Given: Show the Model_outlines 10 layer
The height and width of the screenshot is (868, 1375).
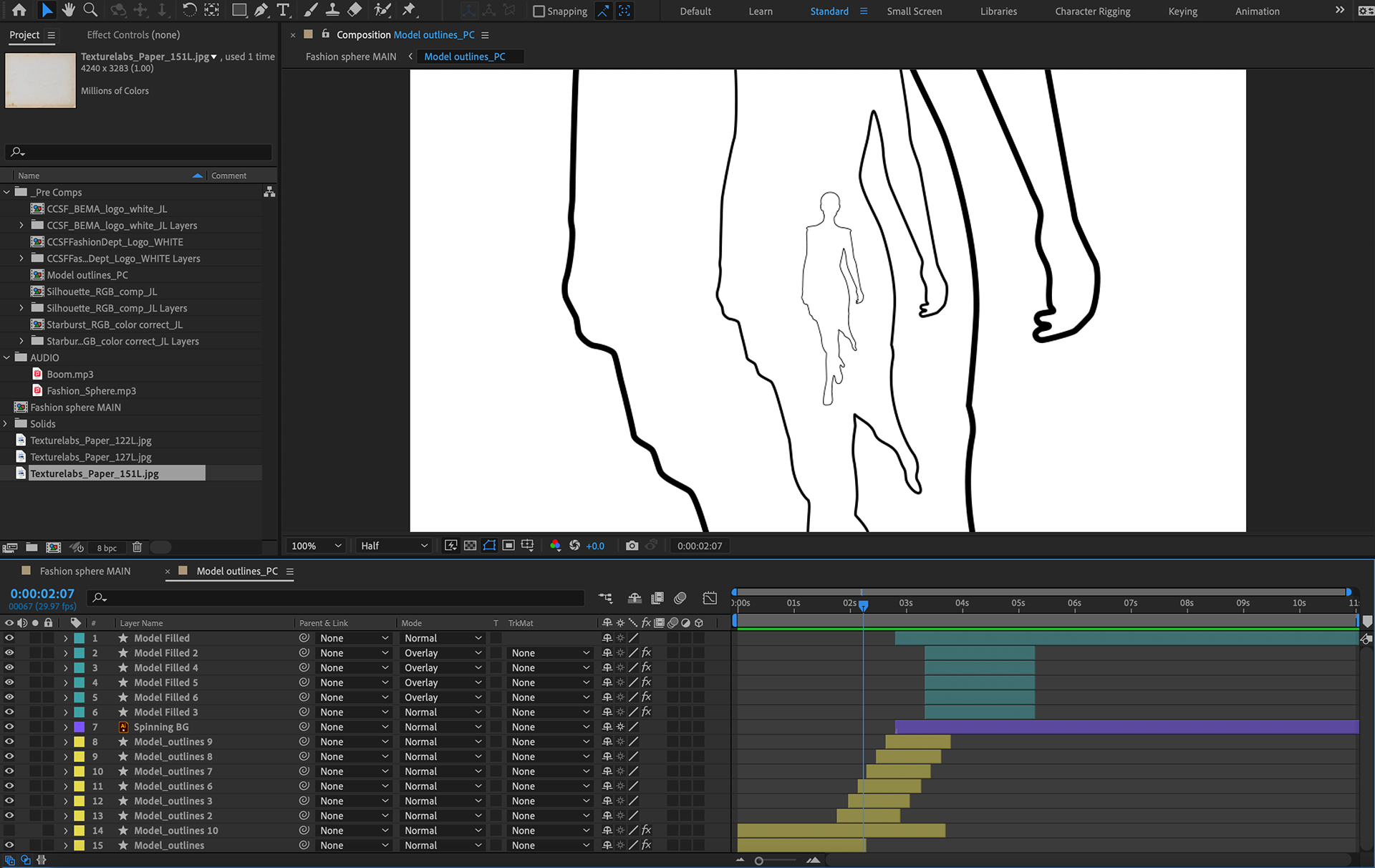Looking at the screenshot, I should point(9,831).
